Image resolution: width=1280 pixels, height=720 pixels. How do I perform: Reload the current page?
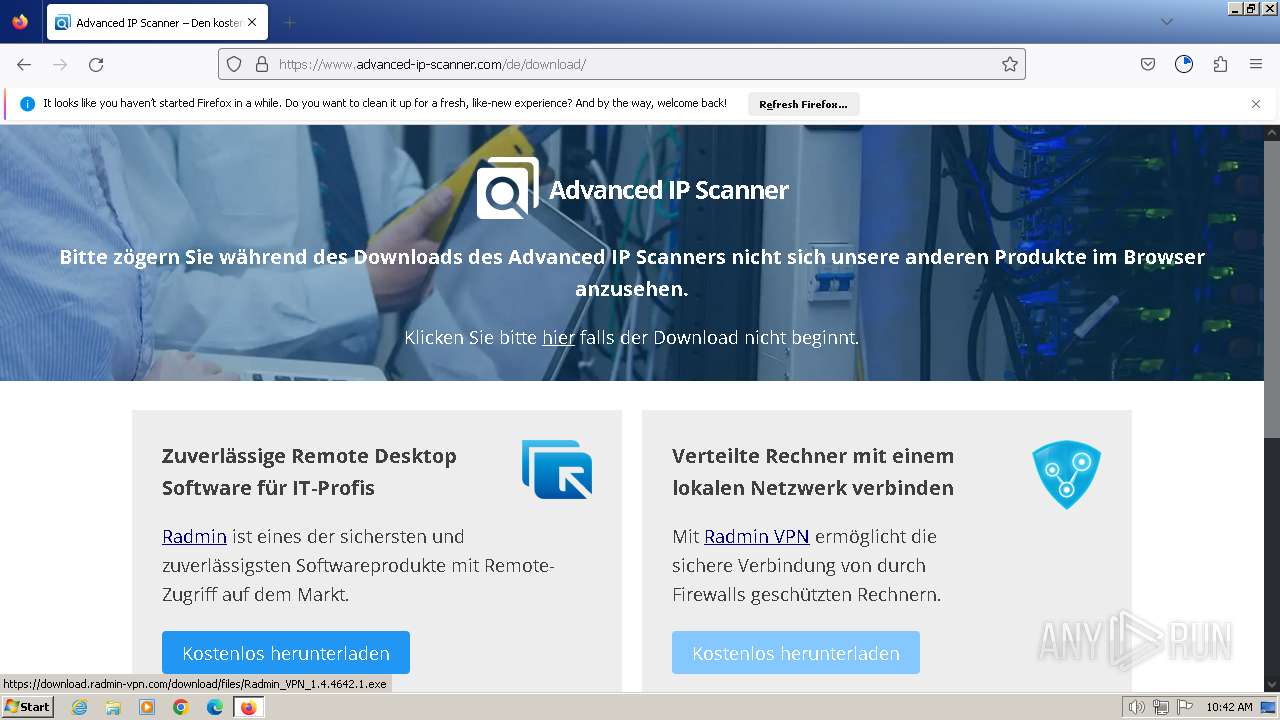[96, 64]
